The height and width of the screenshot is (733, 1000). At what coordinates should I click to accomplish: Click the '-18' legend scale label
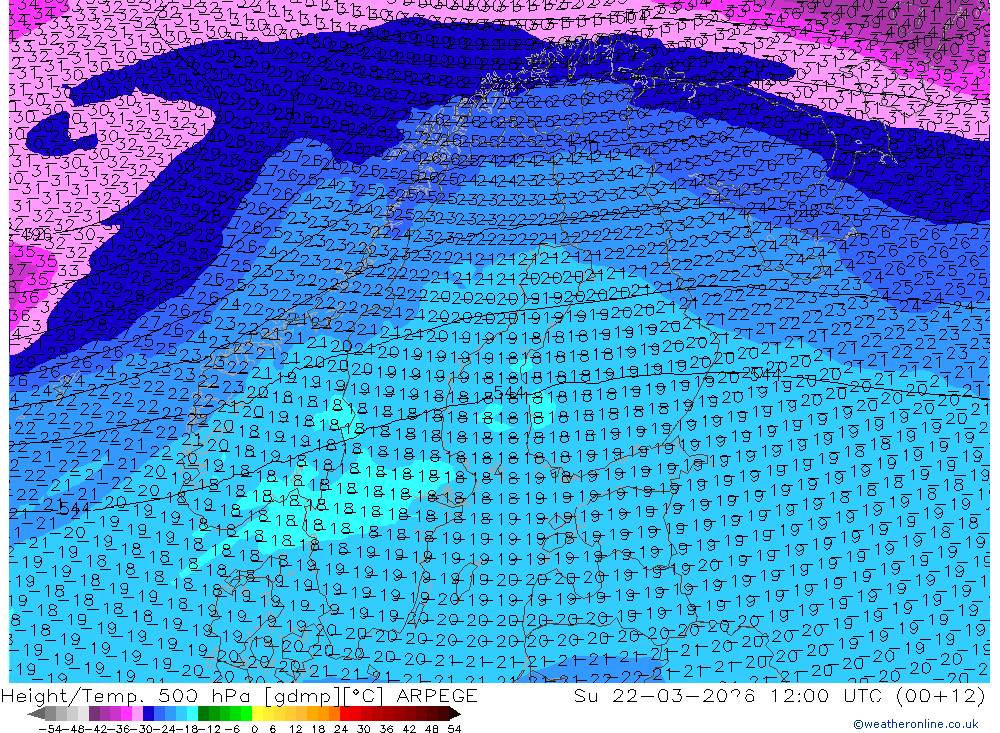tap(187, 729)
